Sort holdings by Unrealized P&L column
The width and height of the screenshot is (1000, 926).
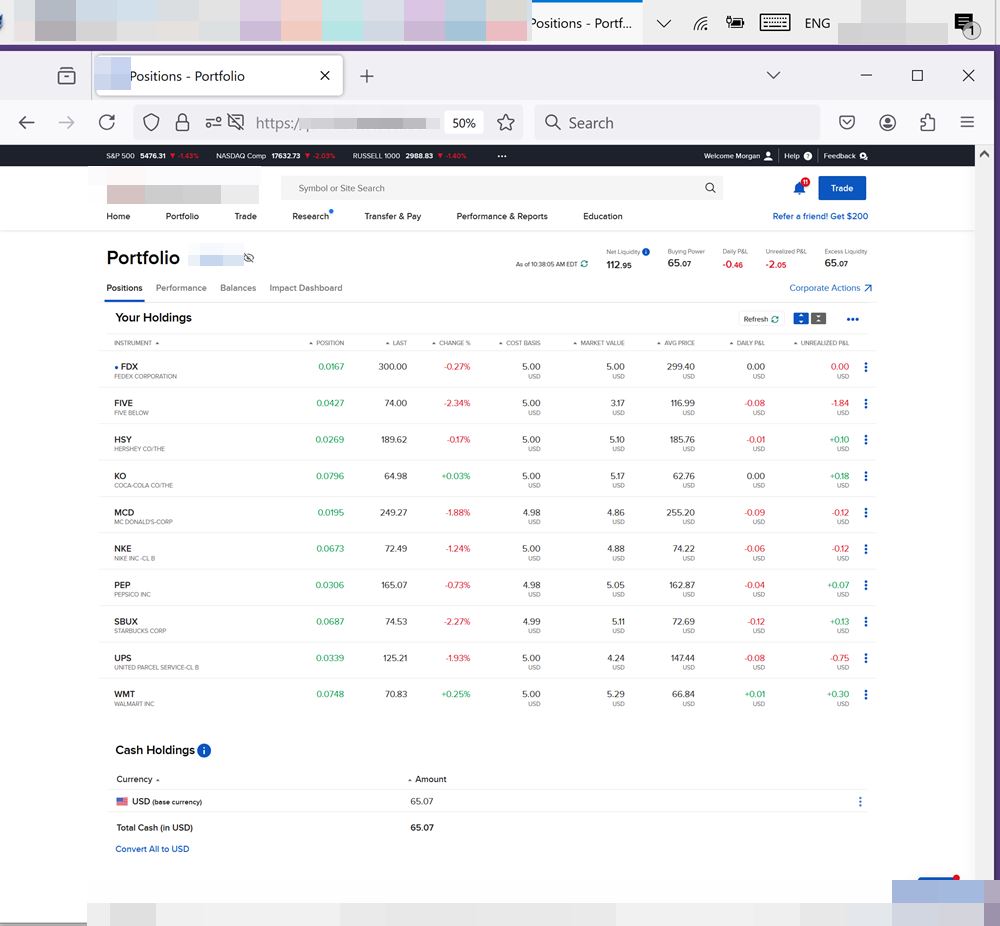tap(821, 343)
